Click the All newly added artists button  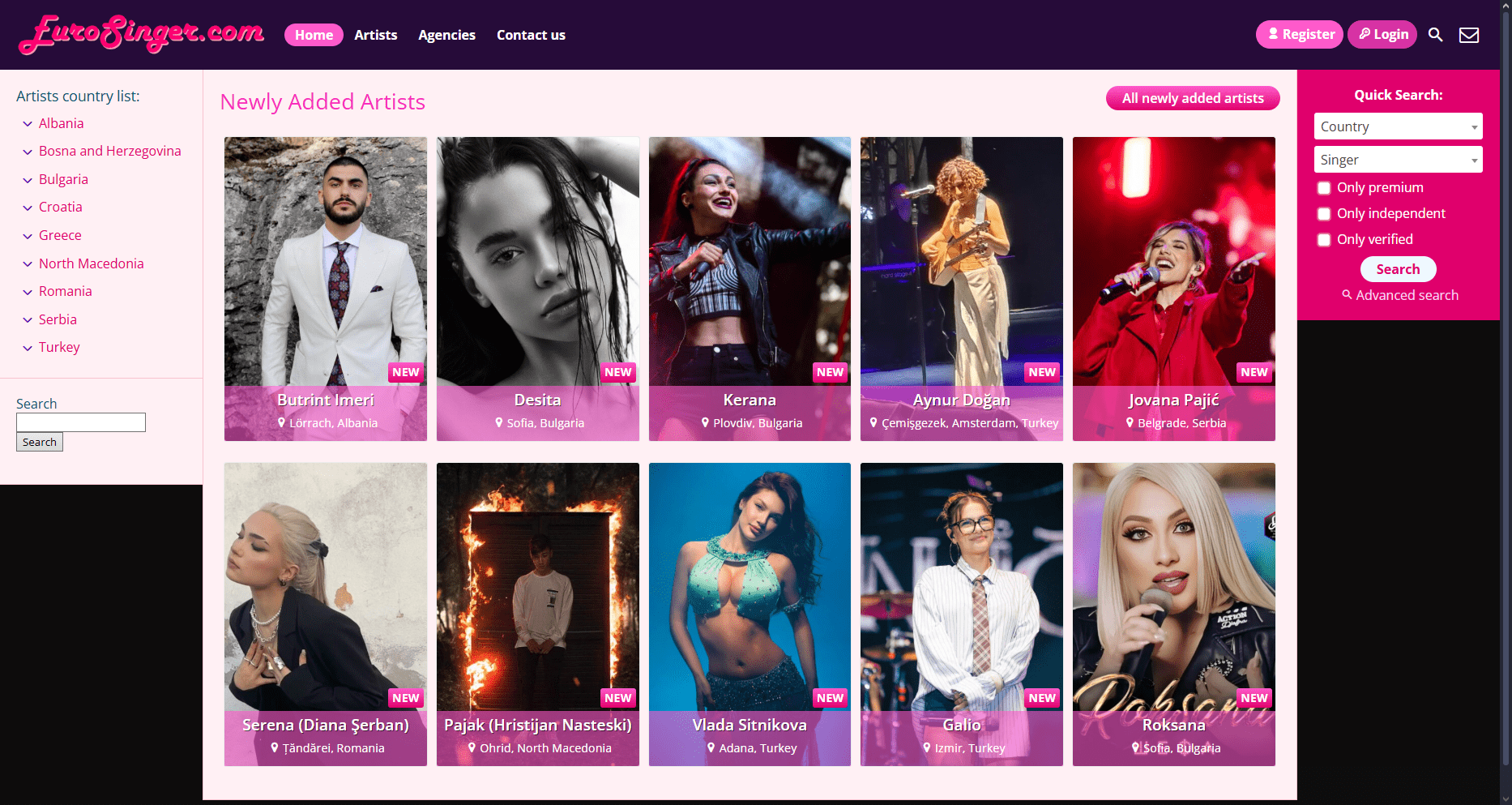[1193, 98]
